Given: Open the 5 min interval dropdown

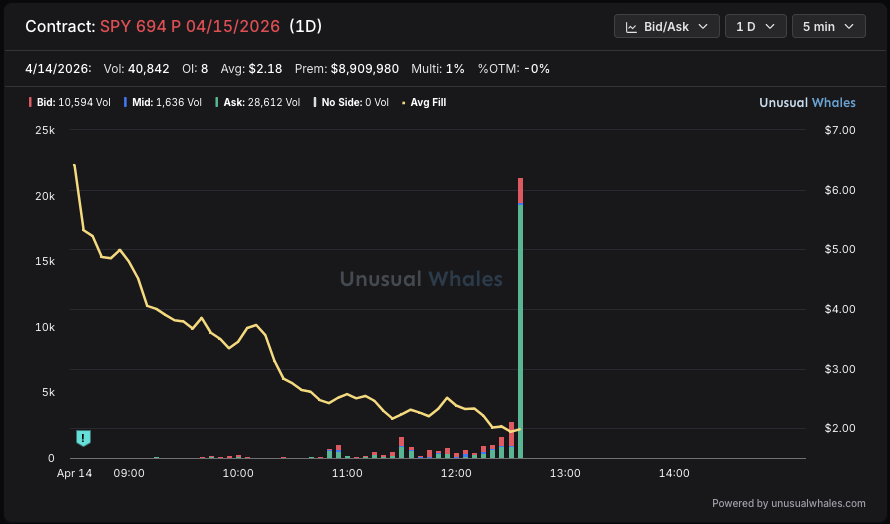Looking at the screenshot, I should [x=828, y=27].
